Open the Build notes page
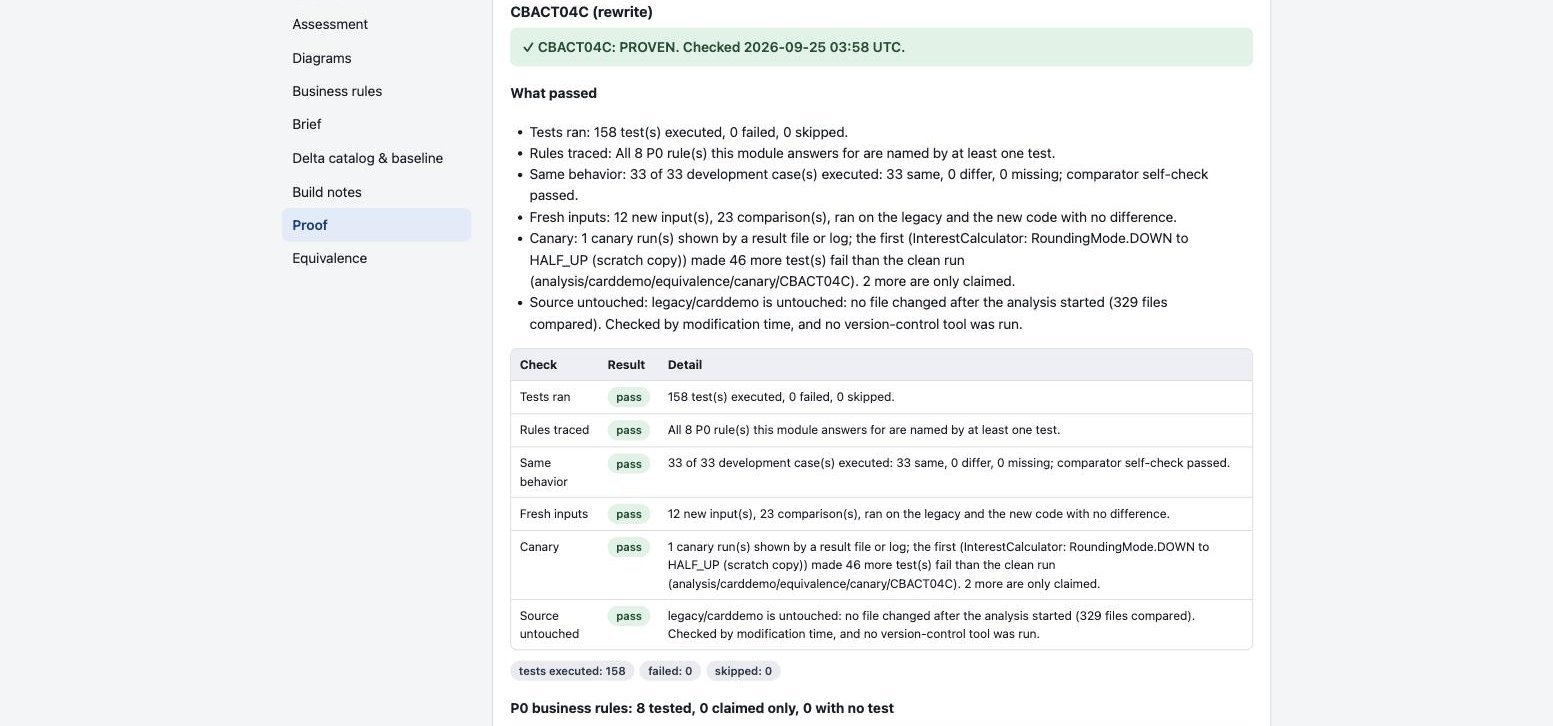Image resolution: width=1553 pixels, height=726 pixels. tap(376, 192)
